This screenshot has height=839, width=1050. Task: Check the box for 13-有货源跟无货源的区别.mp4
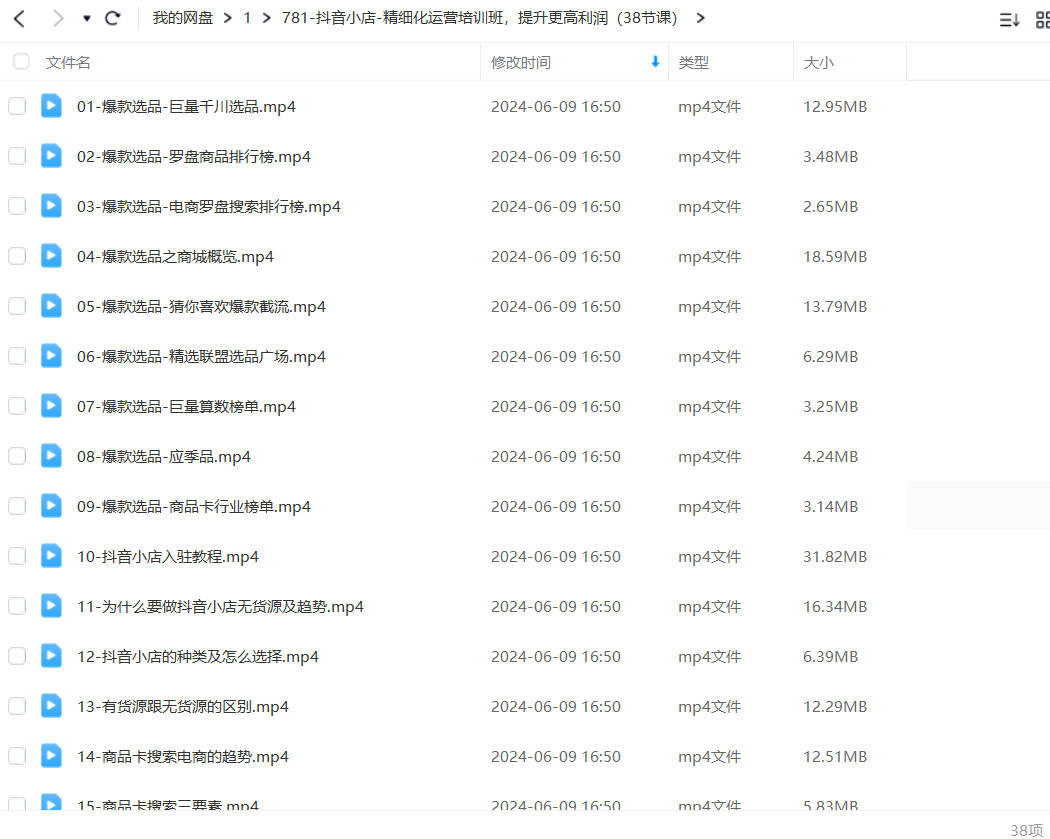(17, 706)
